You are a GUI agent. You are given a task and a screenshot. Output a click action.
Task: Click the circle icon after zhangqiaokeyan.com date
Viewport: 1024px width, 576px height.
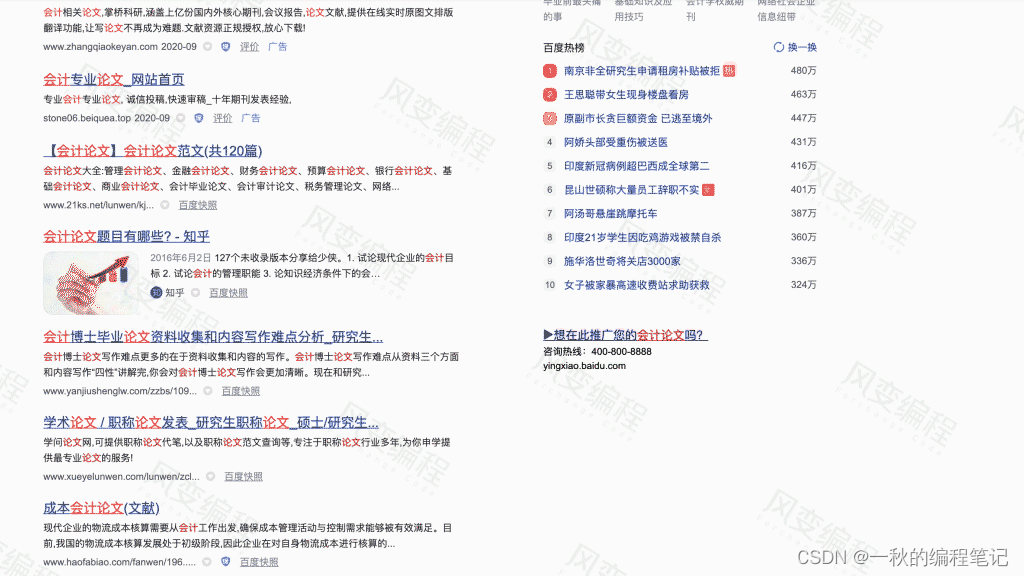click(208, 47)
